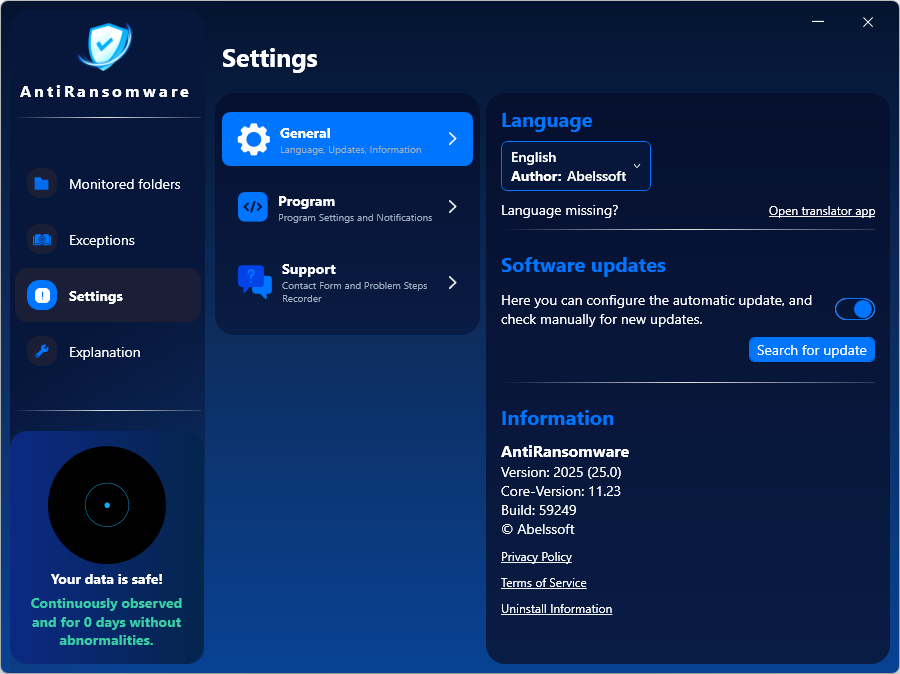The height and width of the screenshot is (674, 900).
Task: Click the Exceptions icon in sidebar
Action: [x=42, y=239]
